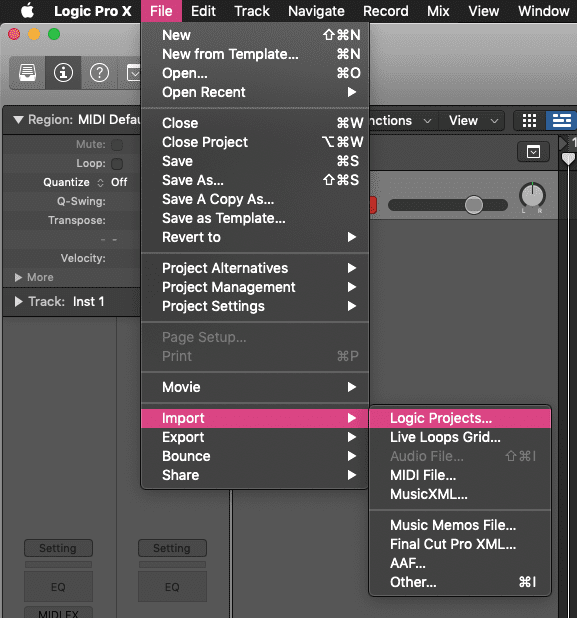The image size is (577, 618).
Task: Choose Live Loops Grid... import option
Action: coord(460,437)
